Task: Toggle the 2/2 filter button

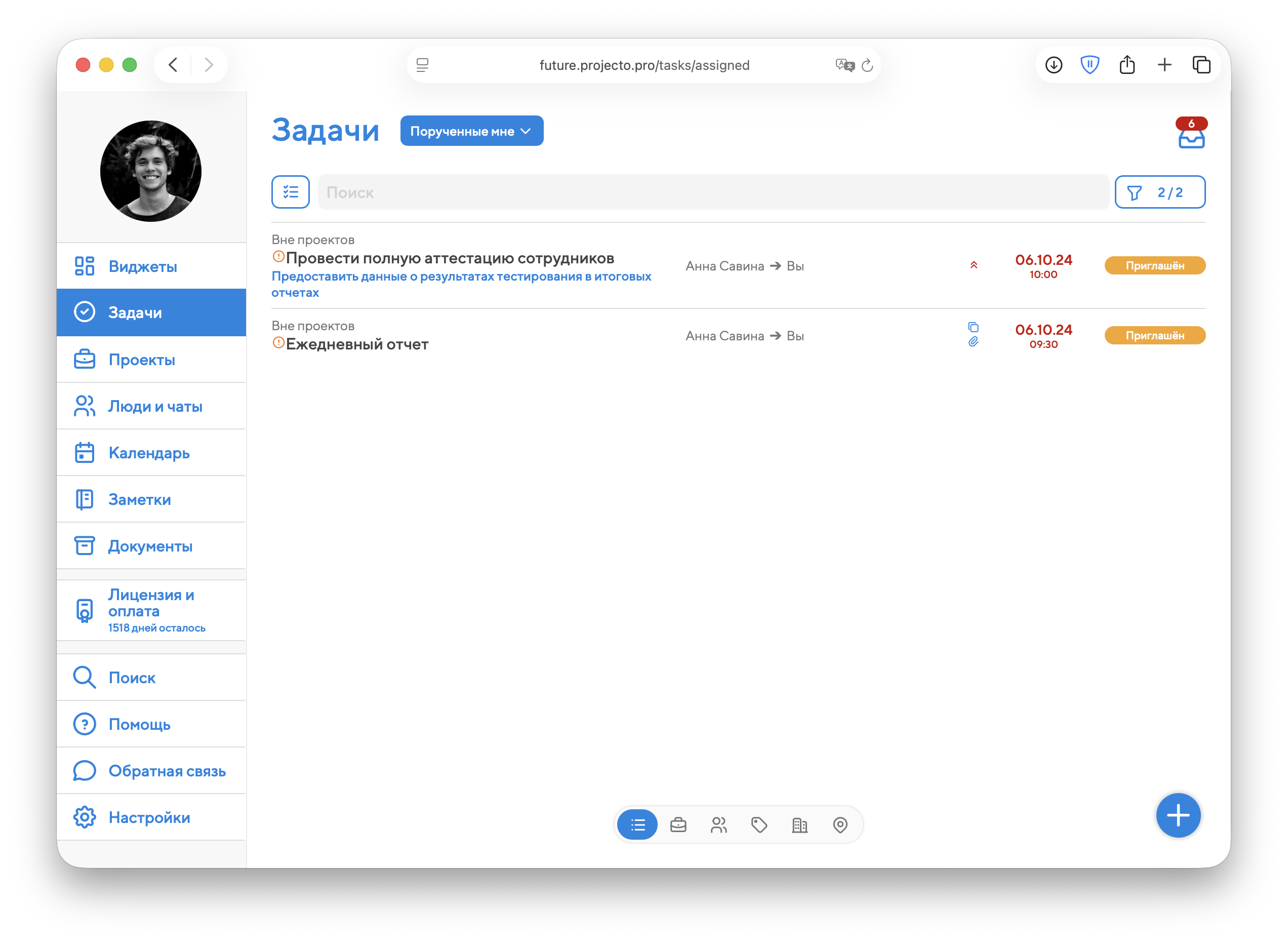Action: click(x=1159, y=192)
